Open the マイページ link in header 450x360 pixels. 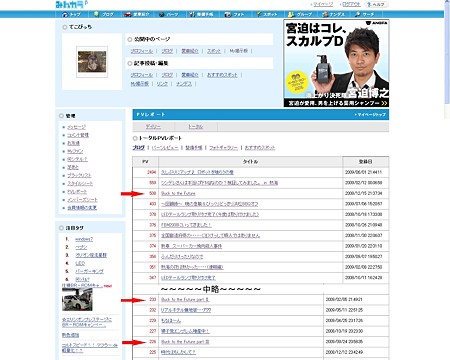click(323, 4)
